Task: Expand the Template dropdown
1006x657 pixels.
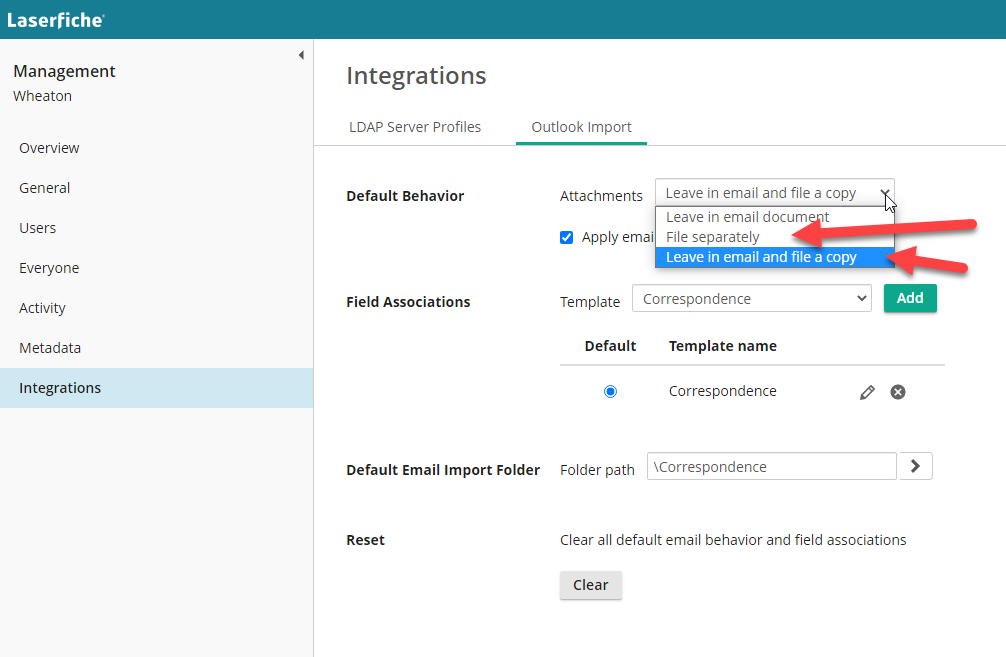Action: [752, 299]
